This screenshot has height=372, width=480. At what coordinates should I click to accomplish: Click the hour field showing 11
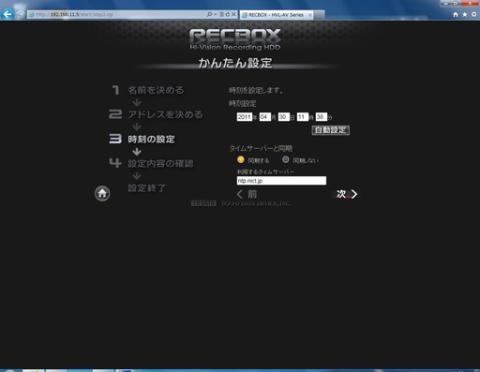click(302, 117)
